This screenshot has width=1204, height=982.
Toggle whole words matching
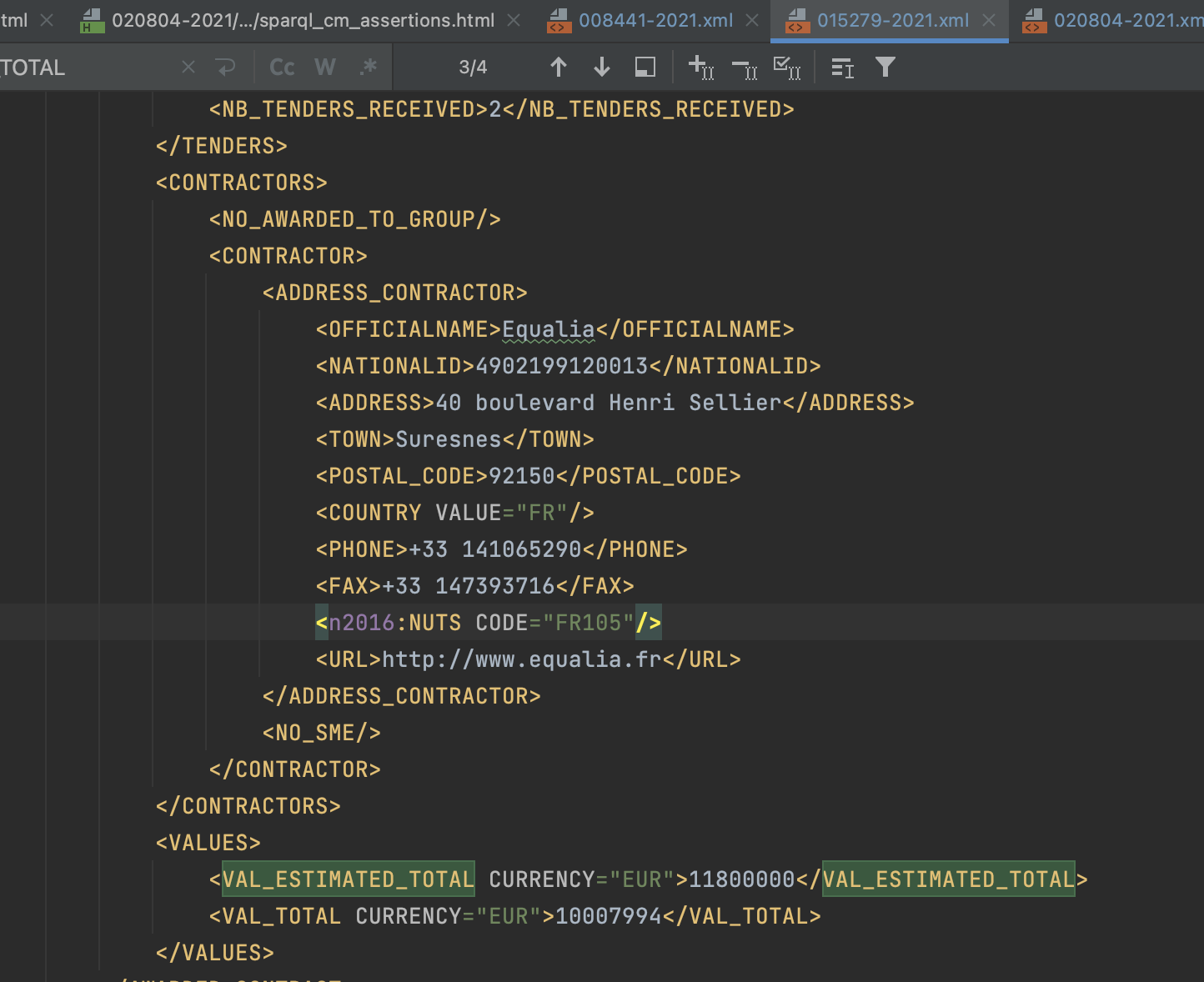click(325, 67)
